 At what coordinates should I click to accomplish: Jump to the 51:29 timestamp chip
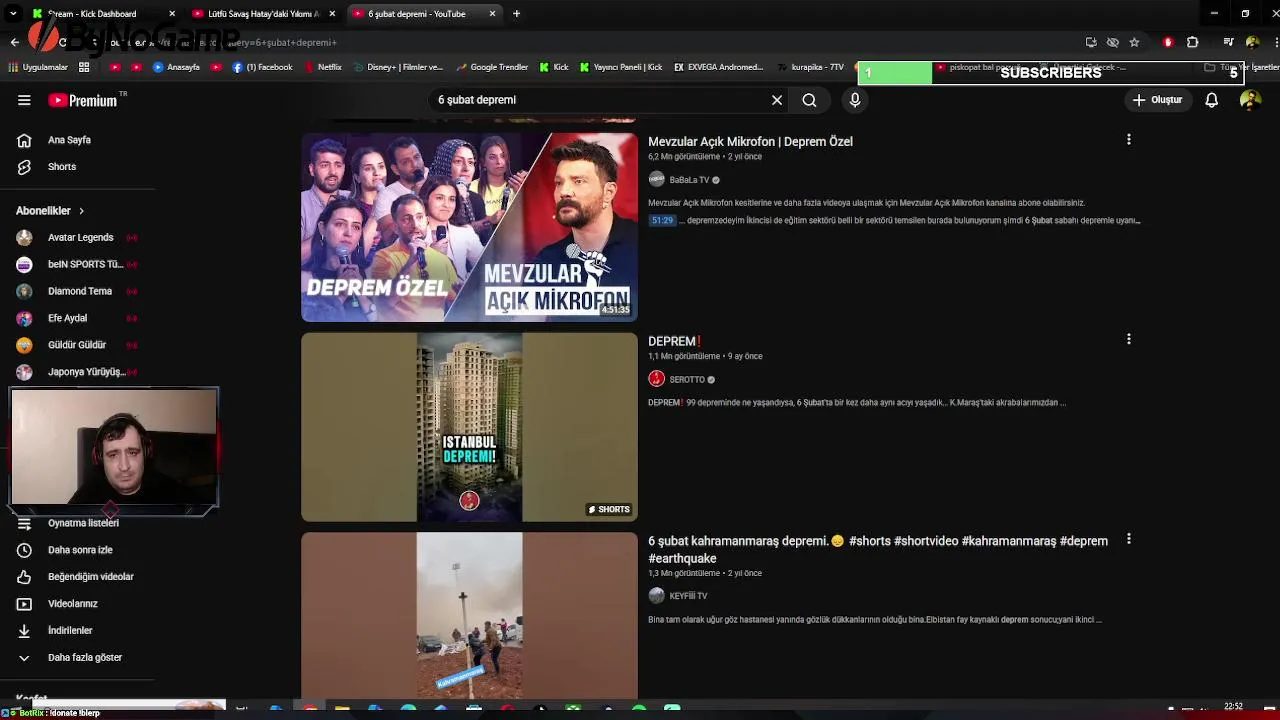662,220
